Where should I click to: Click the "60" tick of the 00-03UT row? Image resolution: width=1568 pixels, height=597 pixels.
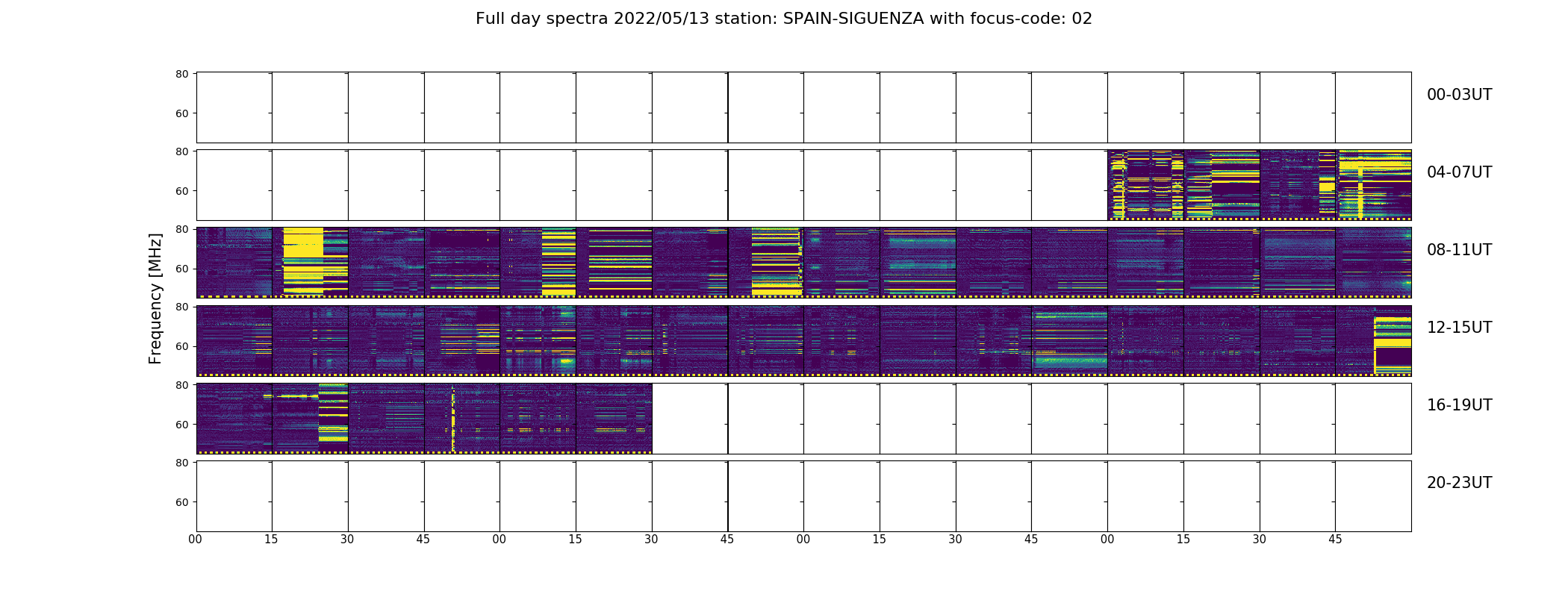pyautogui.click(x=181, y=113)
